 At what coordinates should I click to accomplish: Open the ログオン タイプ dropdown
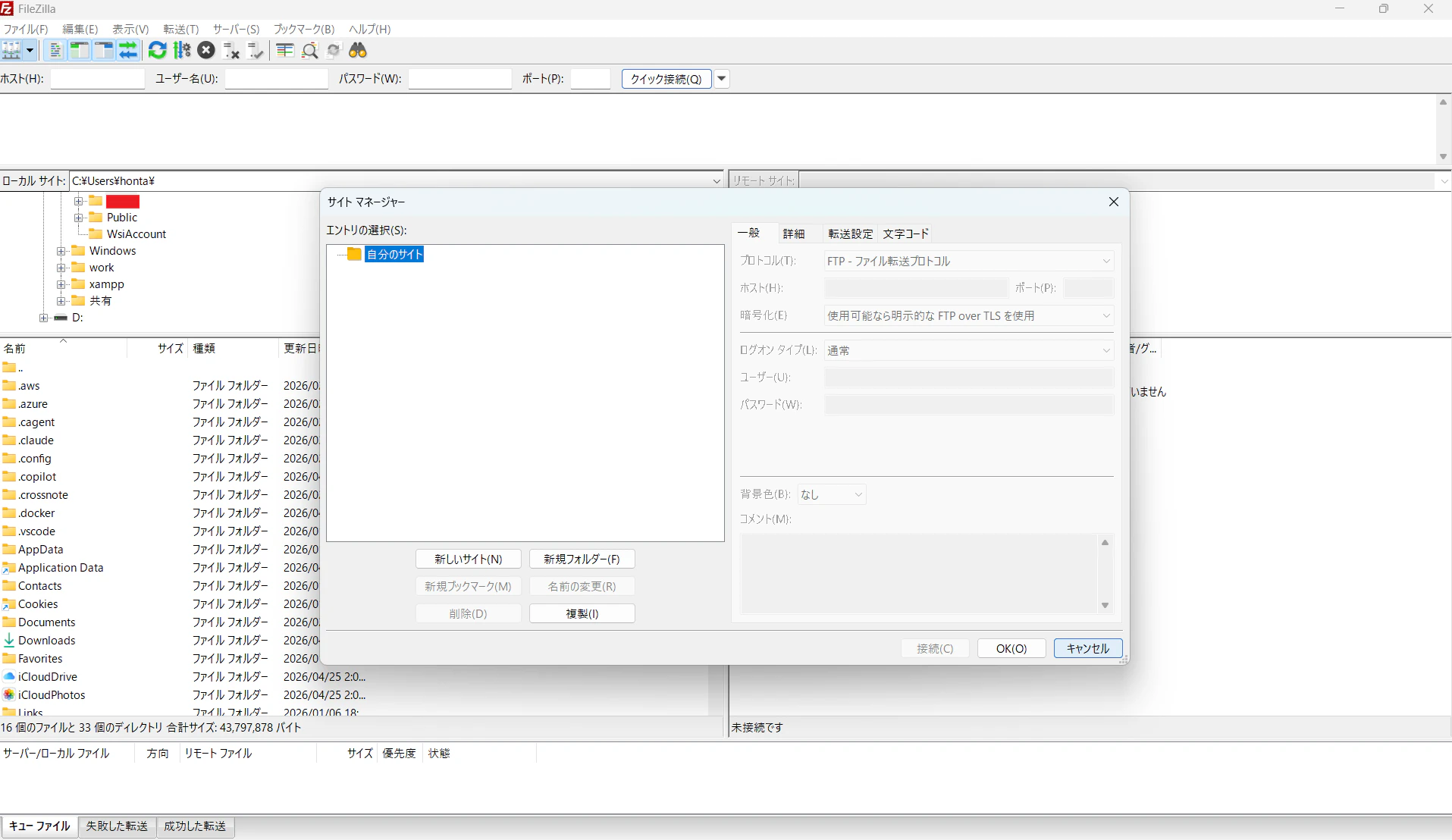click(x=968, y=350)
